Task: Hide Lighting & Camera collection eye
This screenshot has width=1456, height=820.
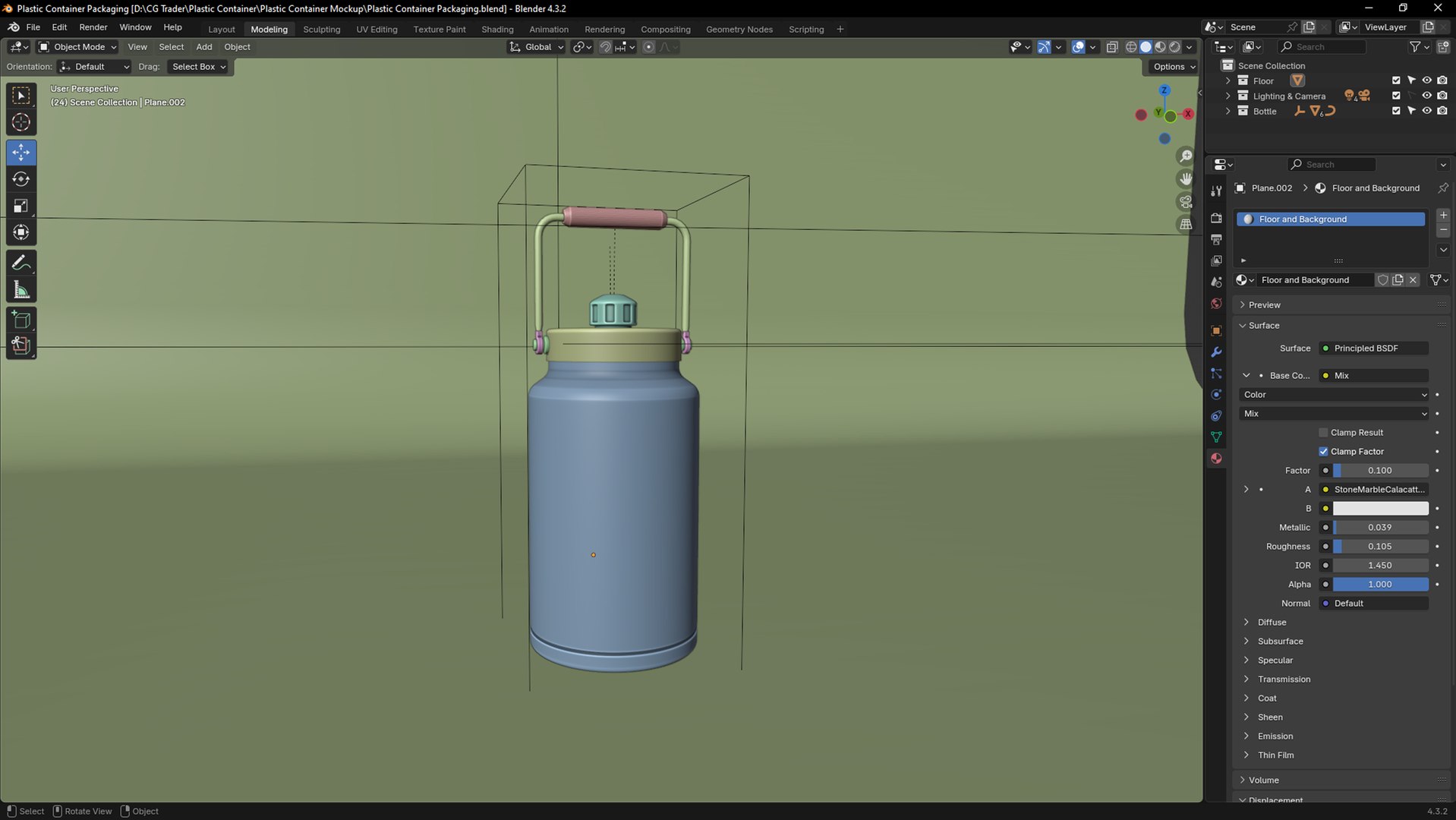Action: (1426, 96)
